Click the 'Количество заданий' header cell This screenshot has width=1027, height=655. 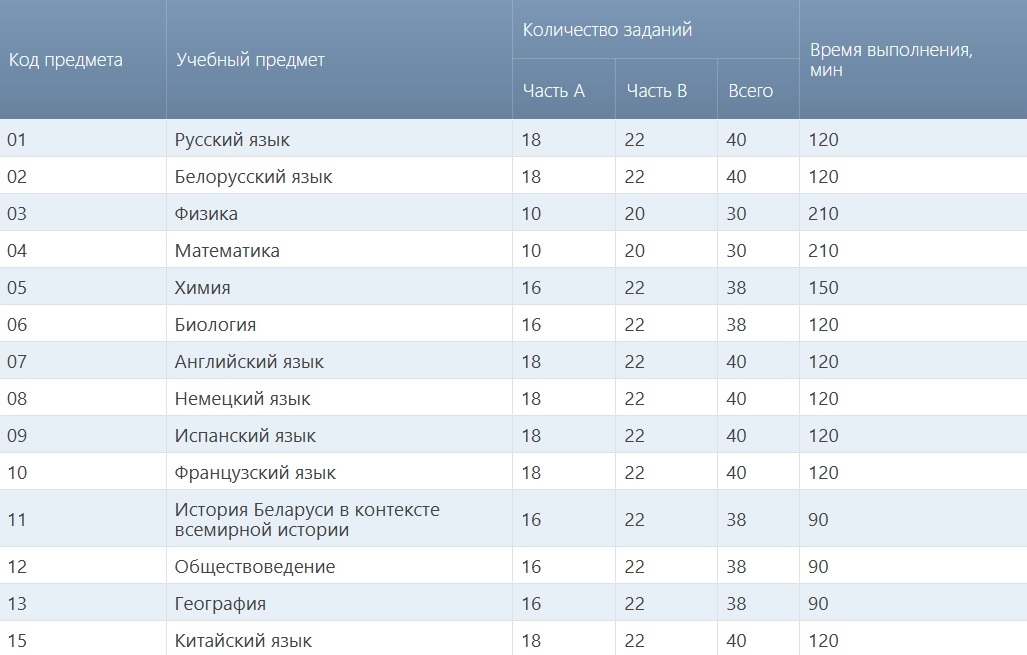point(608,30)
